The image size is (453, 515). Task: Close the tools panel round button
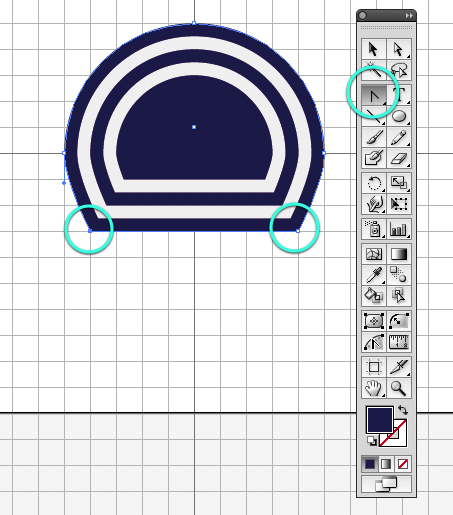pos(363,16)
